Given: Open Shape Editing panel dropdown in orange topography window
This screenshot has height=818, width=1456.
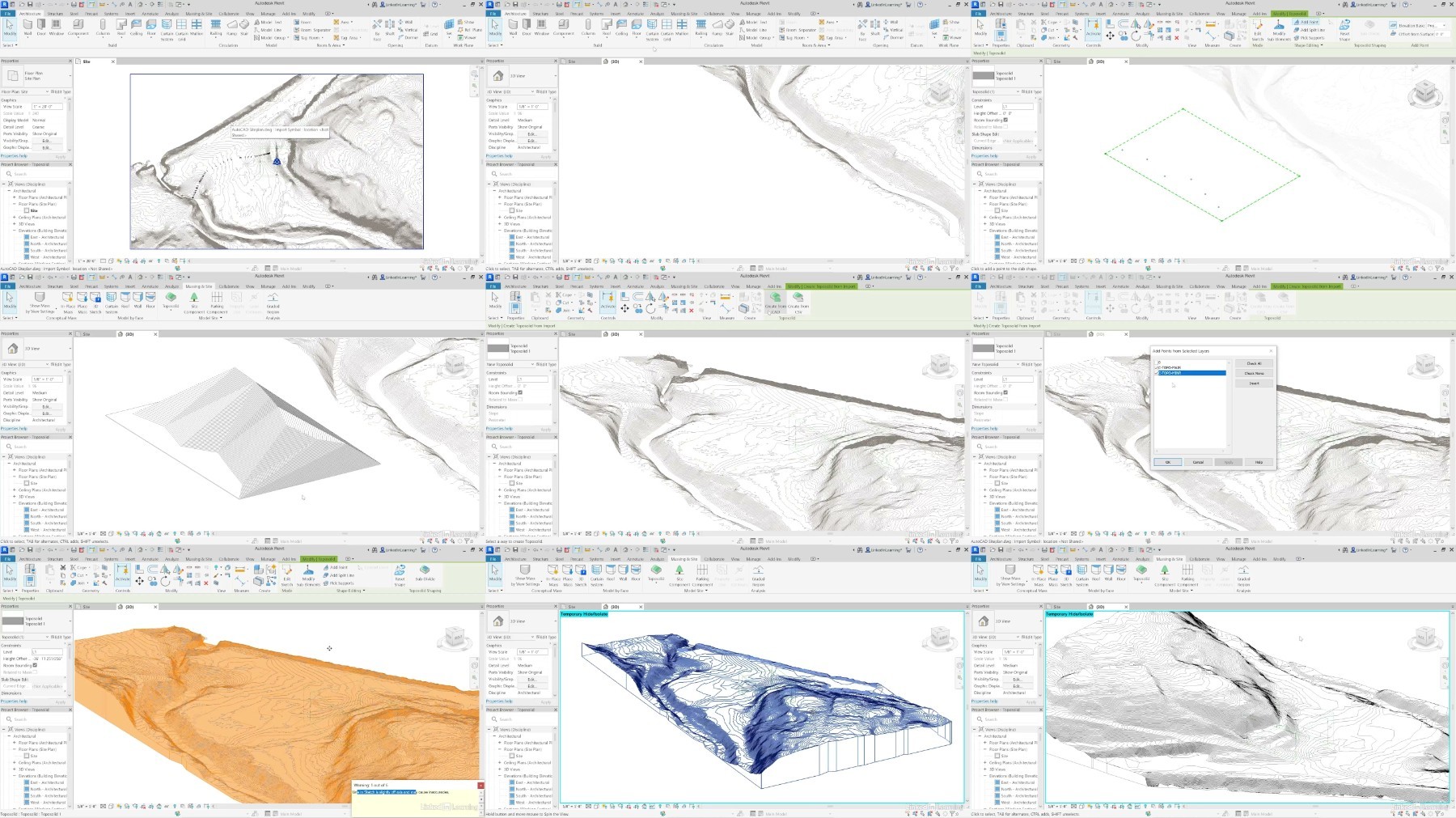Looking at the screenshot, I should pos(349,591).
